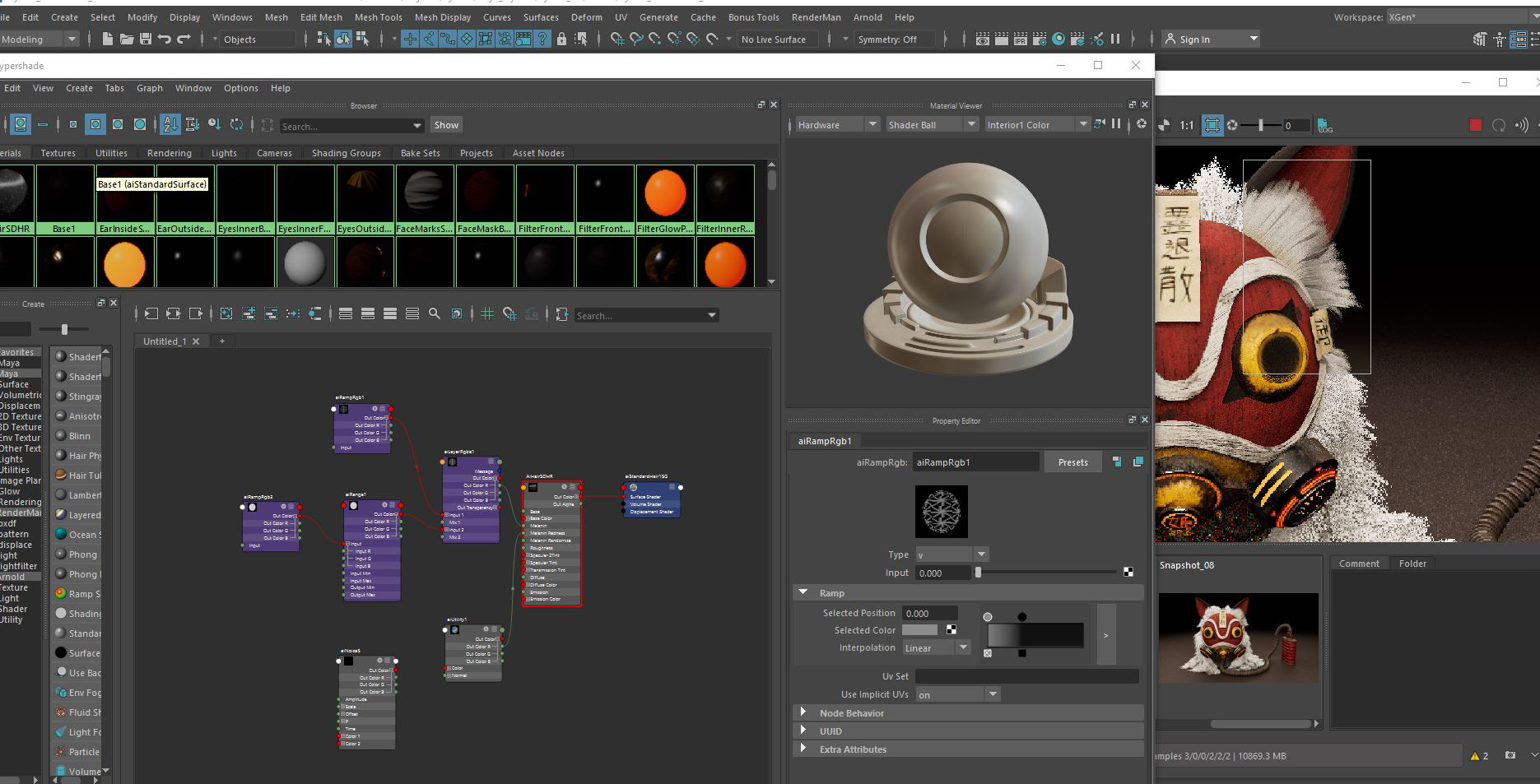The image size is (1540, 784).
Task: Stop the render with the red square
Action: coord(1475,125)
